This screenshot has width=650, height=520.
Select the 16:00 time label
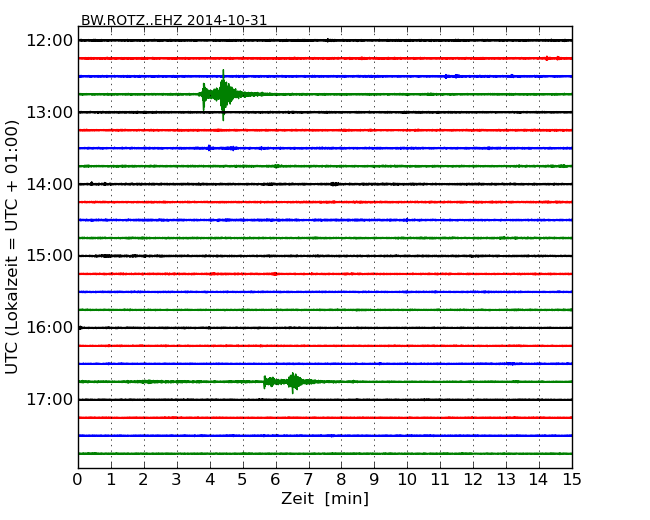click(x=50, y=328)
